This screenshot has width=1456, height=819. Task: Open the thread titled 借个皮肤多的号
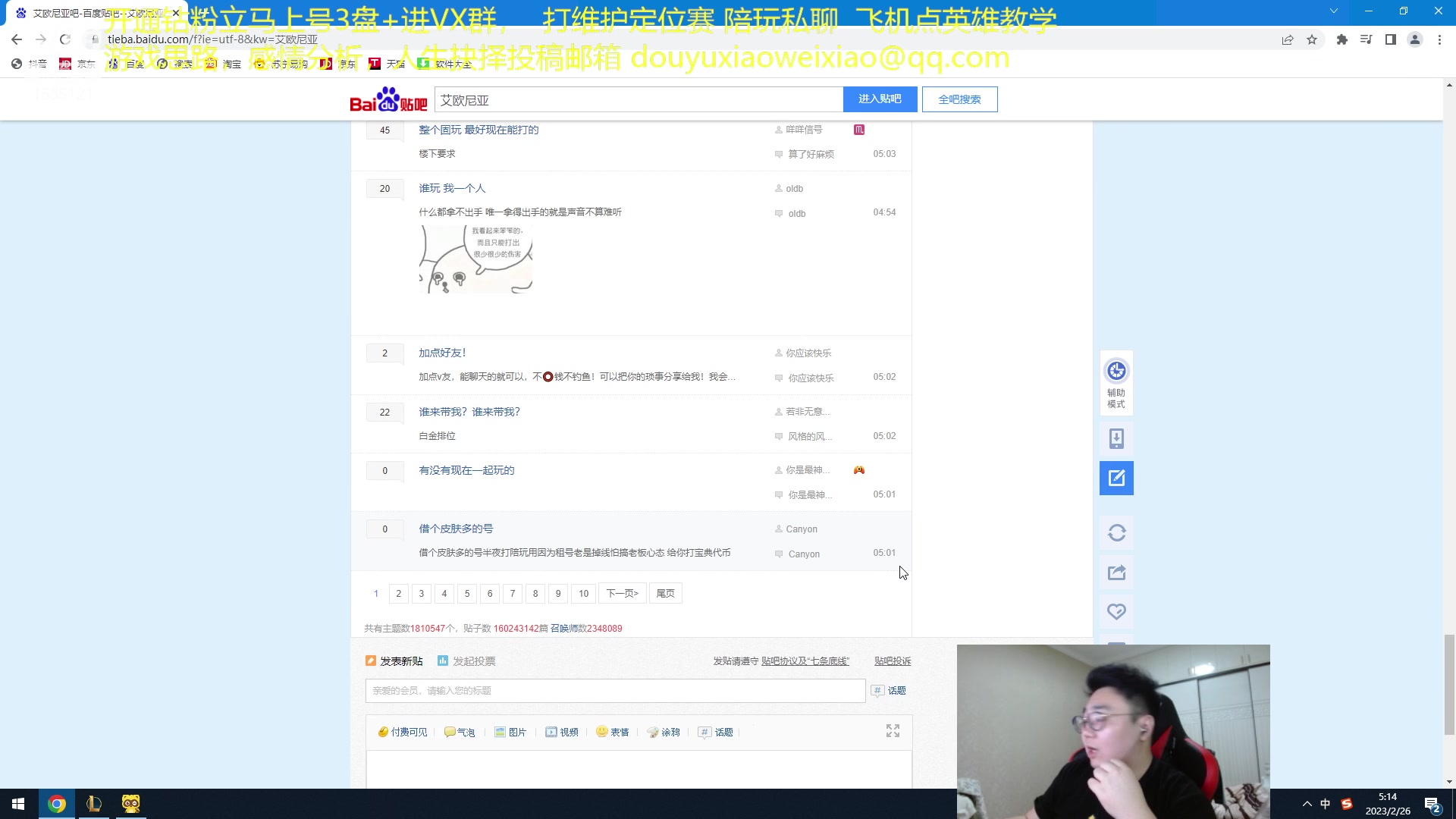pyautogui.click(x=456, y=529)
